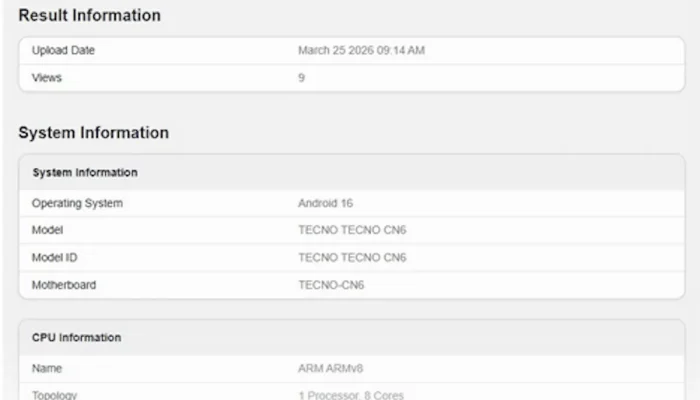Viewport: 700px width, 400px height.
Task: Select the Model ID value TECNO TECNO CN6
Action: pyautogui.click(x=352, y=258)
